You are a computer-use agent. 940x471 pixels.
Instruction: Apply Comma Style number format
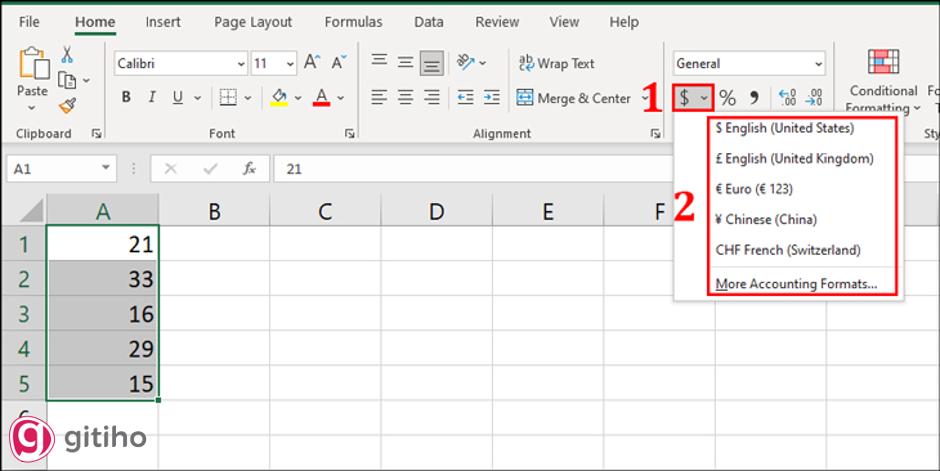(754, 98)
